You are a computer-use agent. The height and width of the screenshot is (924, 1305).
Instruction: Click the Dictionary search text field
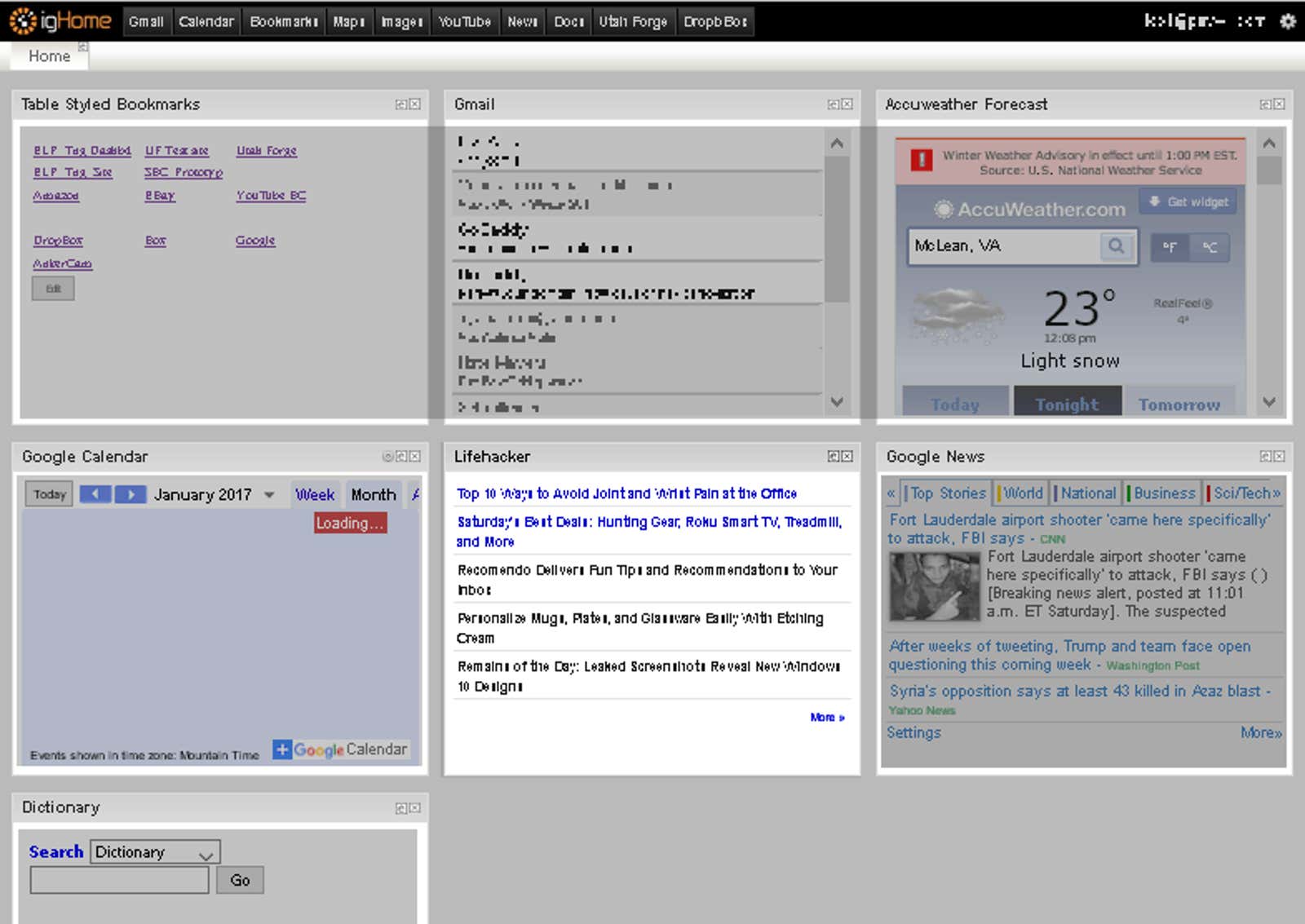[120, 881]
